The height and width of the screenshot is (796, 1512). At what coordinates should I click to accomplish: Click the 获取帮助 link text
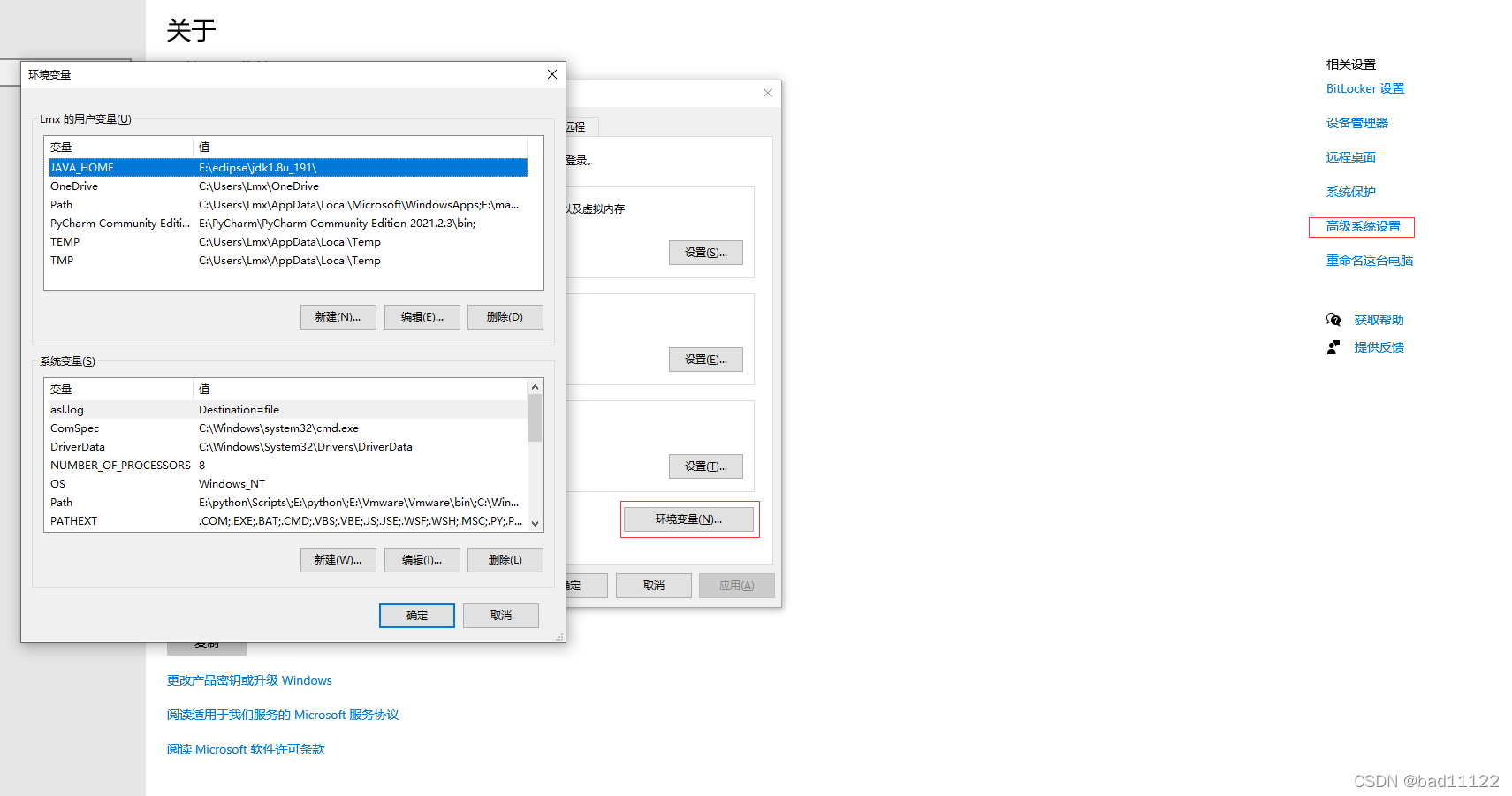[1379, 321]
